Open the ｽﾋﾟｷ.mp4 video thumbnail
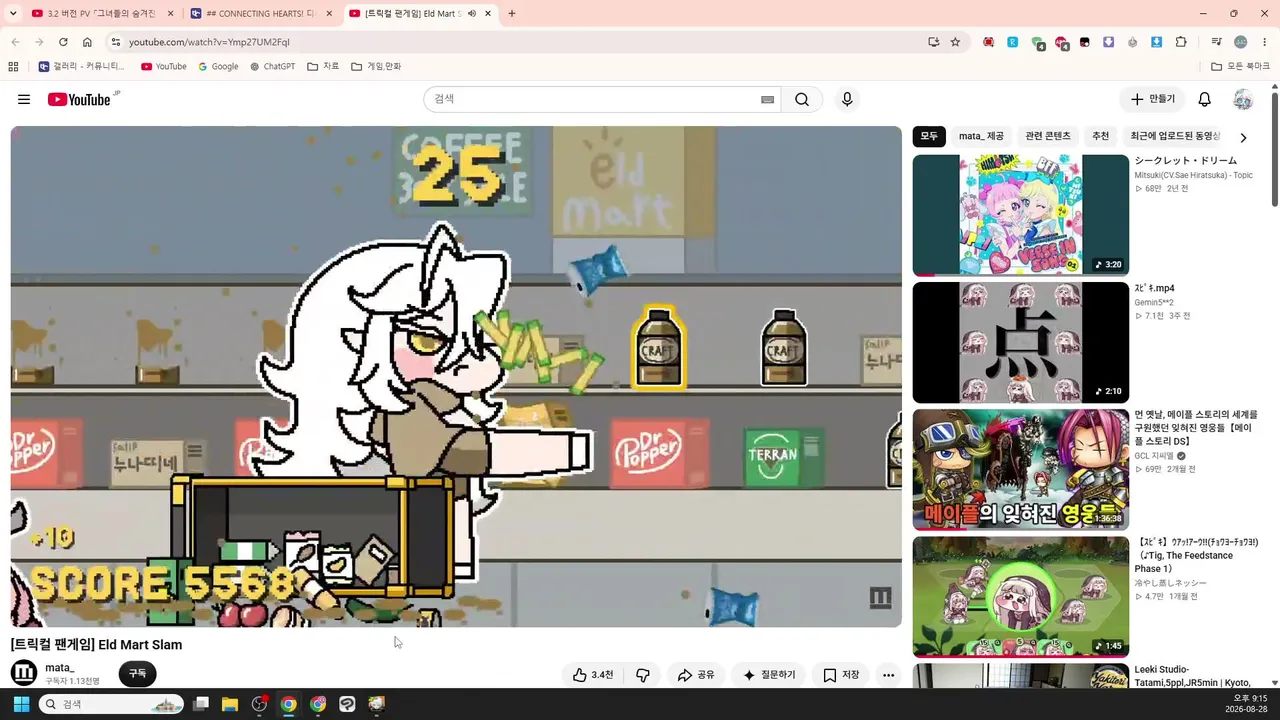The height and width of the screenshot is (720, 1280). point(1020,342)
